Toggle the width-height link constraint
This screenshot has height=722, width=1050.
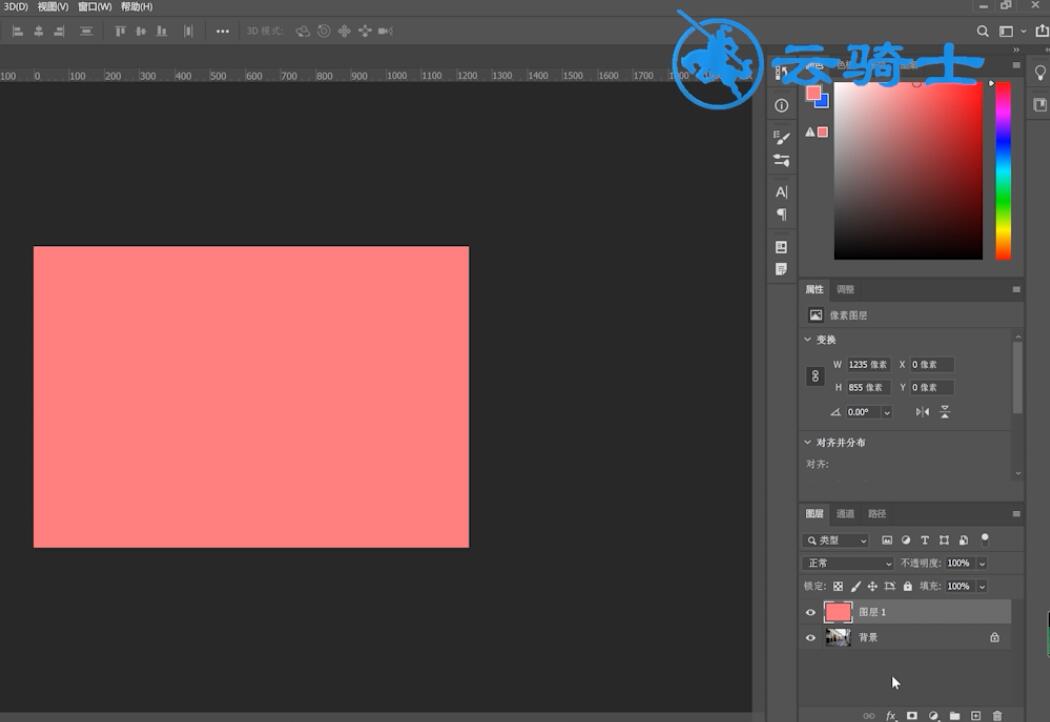click(815, 376)
